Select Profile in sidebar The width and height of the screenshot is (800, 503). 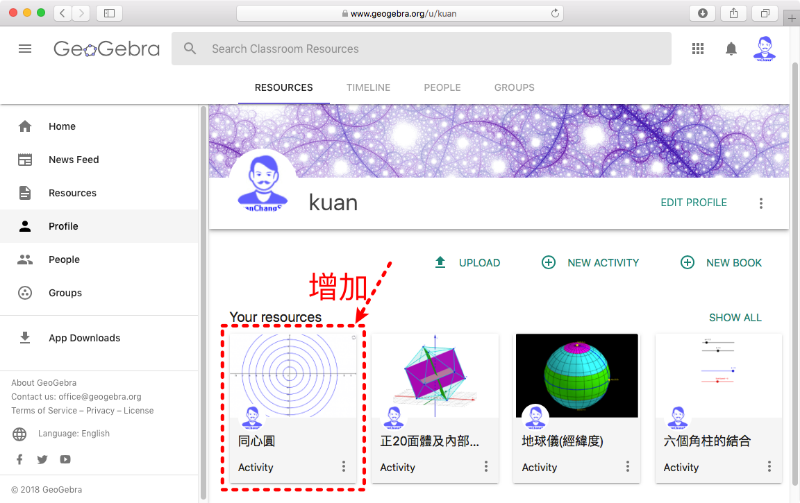tap(99, 226)
